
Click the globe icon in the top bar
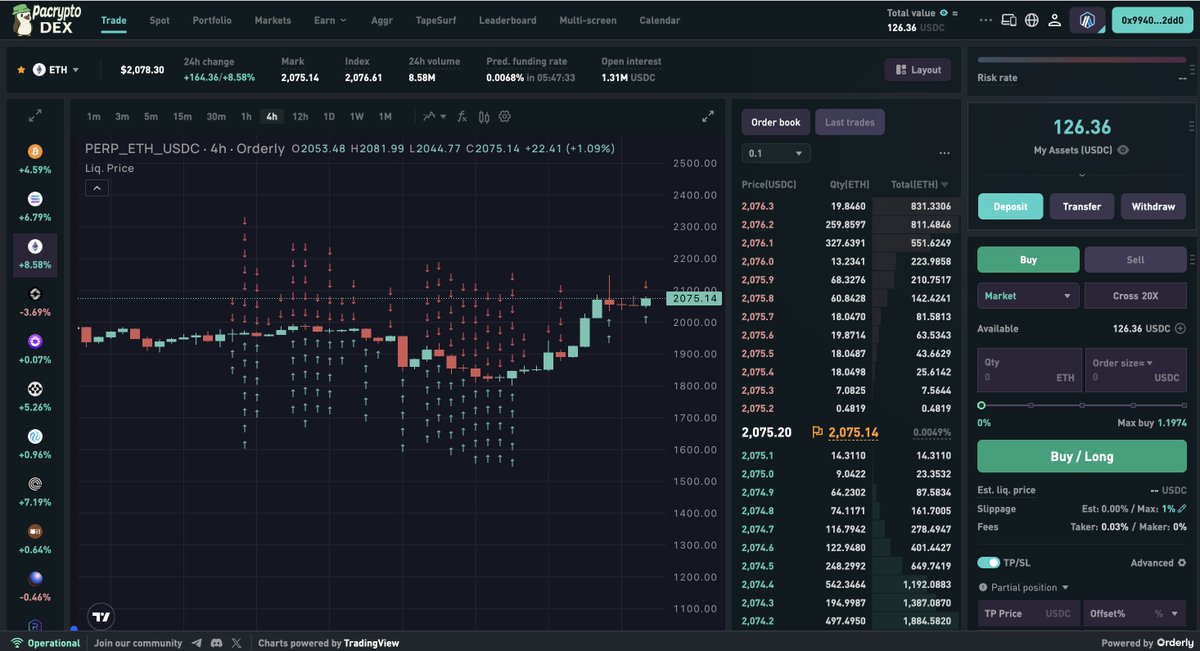(x=1030, y=20)
